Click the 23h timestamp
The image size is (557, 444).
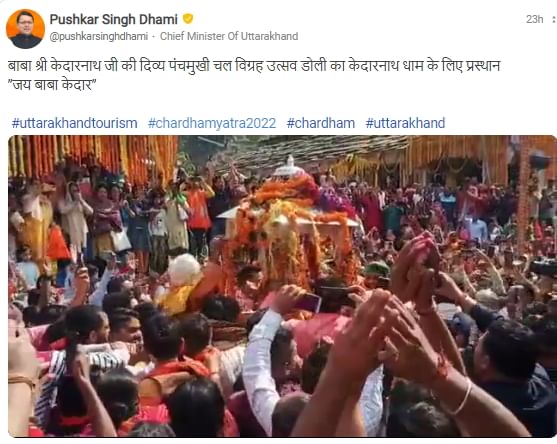coord(534,19)
